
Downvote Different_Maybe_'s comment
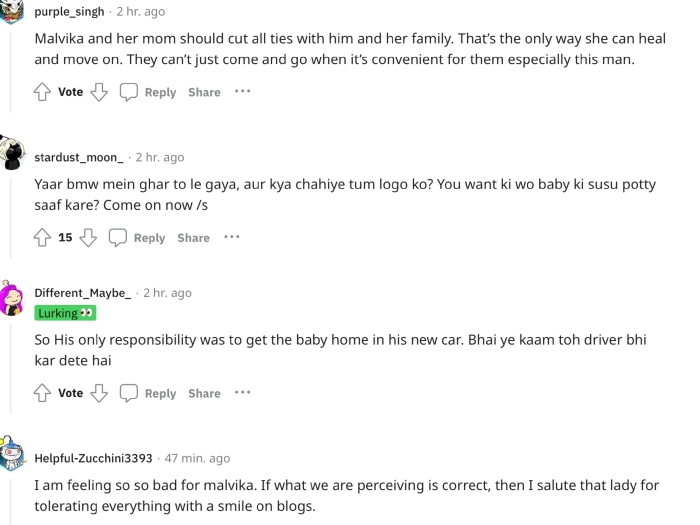(x=98, y=393)
